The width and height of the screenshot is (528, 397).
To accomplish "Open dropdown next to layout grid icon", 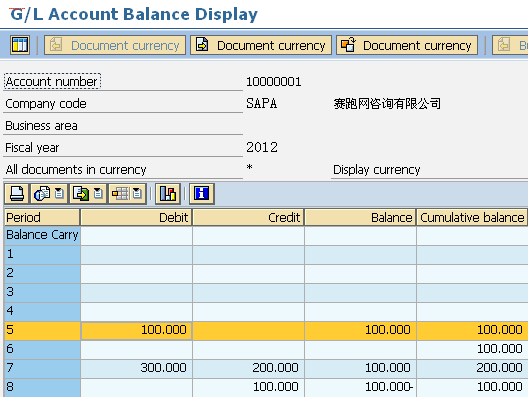I will tap(137, 194).
